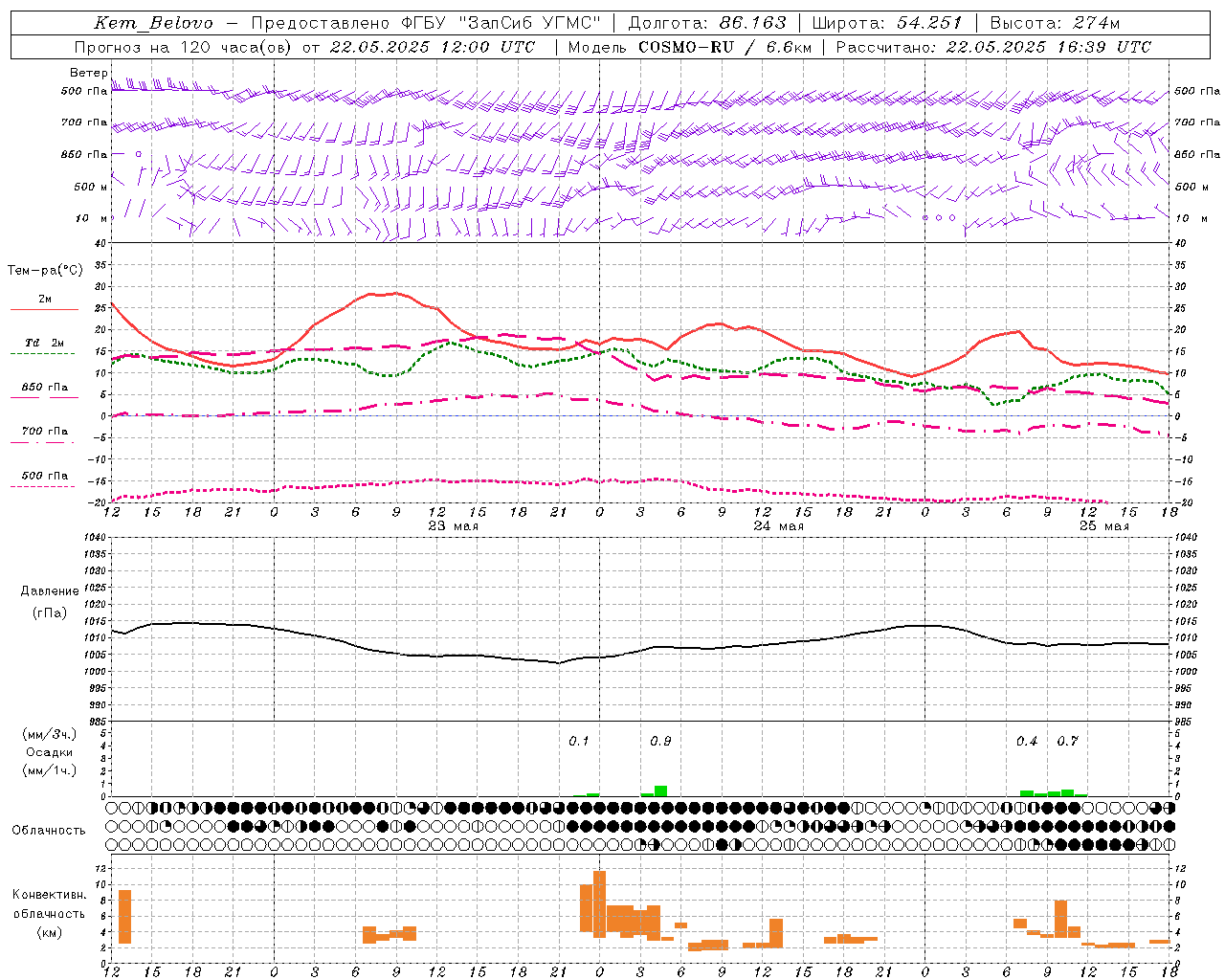1225x980 pixels.
Task: Click the 'Тем-ра(°C)' temperature panel label
Action: pyautogui.click(x=45, y=271)
